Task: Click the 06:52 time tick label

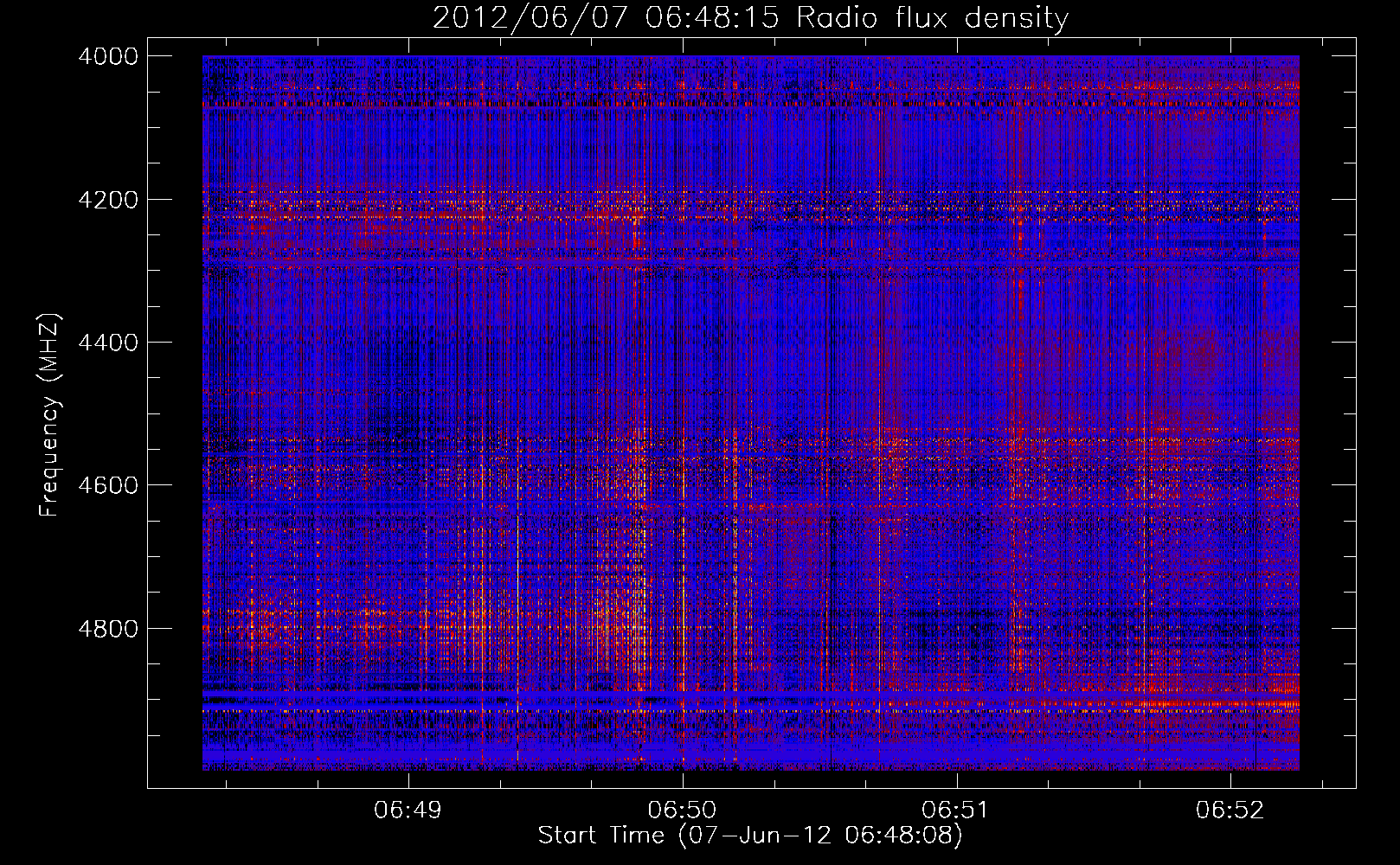Action: pos(1230,810)
